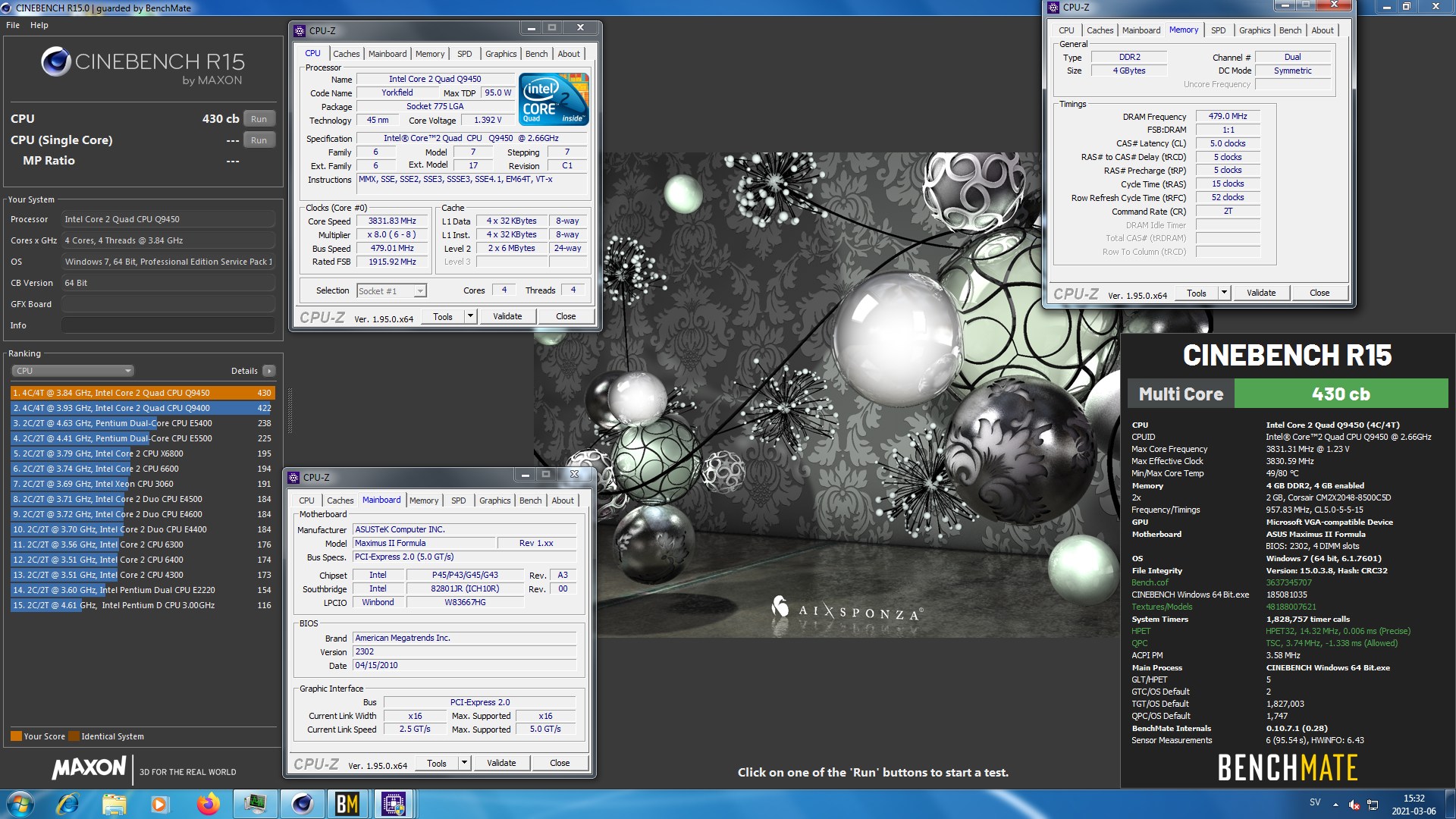Open Graphics tab in CPU window

pyautogui.click(x=500, y=54)
